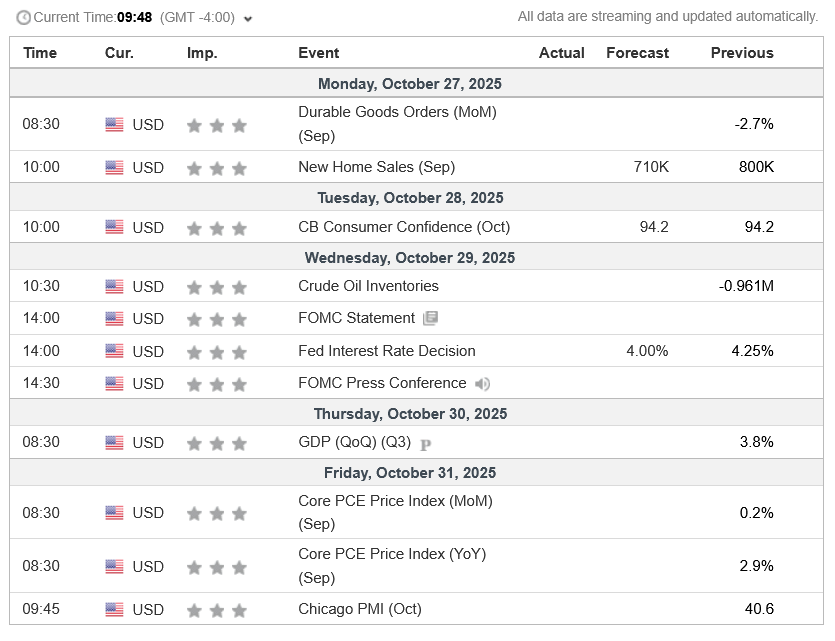Click the 710K forecast for New Home Sales
This screenshot has height=641, width=835.
tap(651, 167)
